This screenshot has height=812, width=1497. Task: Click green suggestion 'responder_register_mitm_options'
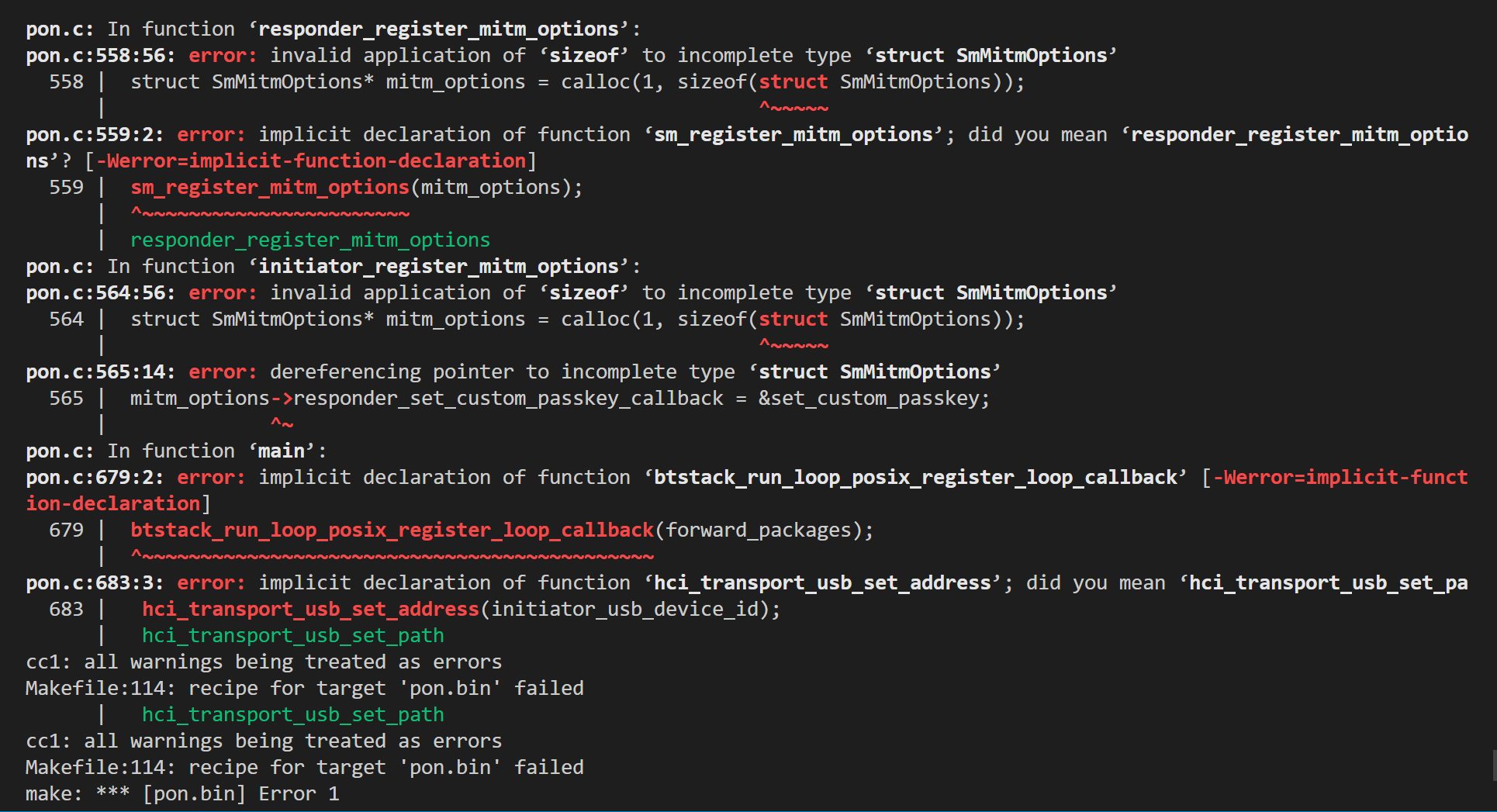[310, 240]
